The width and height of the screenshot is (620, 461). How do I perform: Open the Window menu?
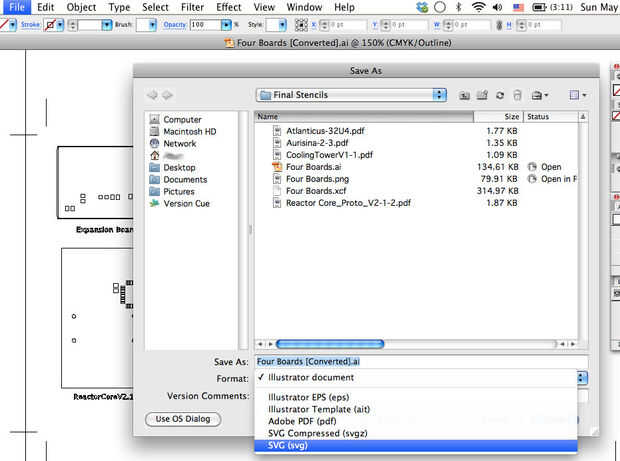pyautogui.click(x=304, y=7)
